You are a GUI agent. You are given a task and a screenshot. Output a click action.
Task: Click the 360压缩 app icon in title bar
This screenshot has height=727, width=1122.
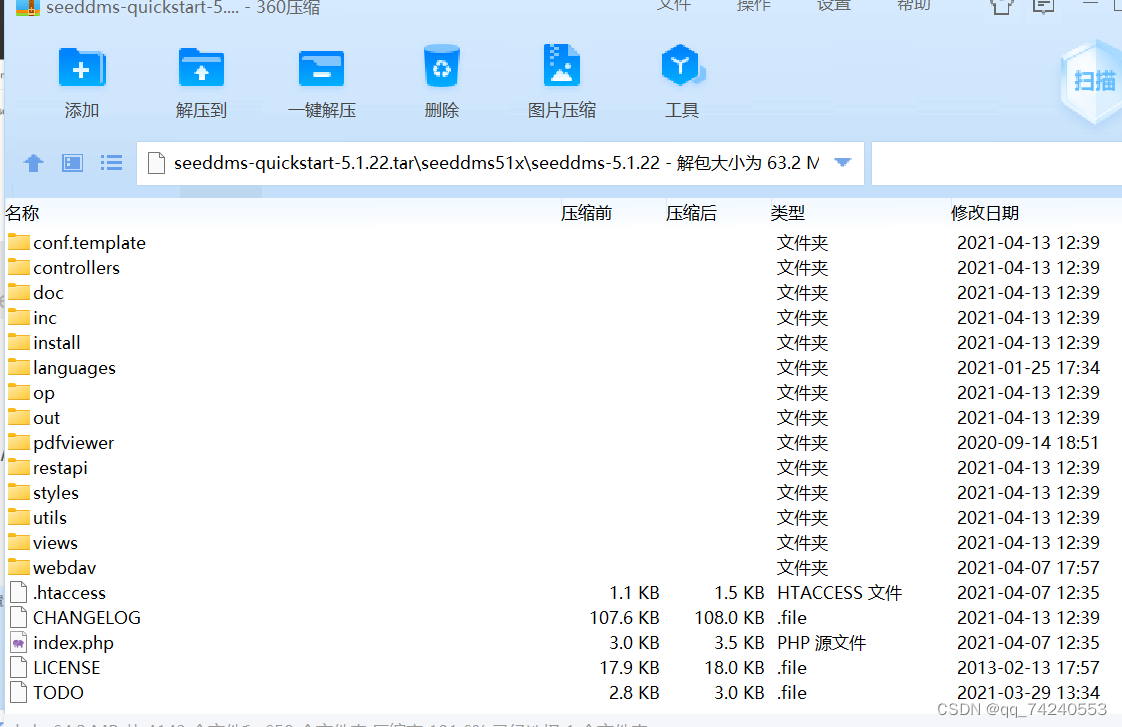click(27, 7)
